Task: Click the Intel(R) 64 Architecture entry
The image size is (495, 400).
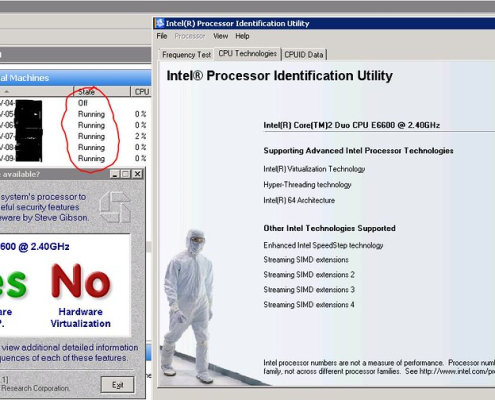Action: point(299,200)
